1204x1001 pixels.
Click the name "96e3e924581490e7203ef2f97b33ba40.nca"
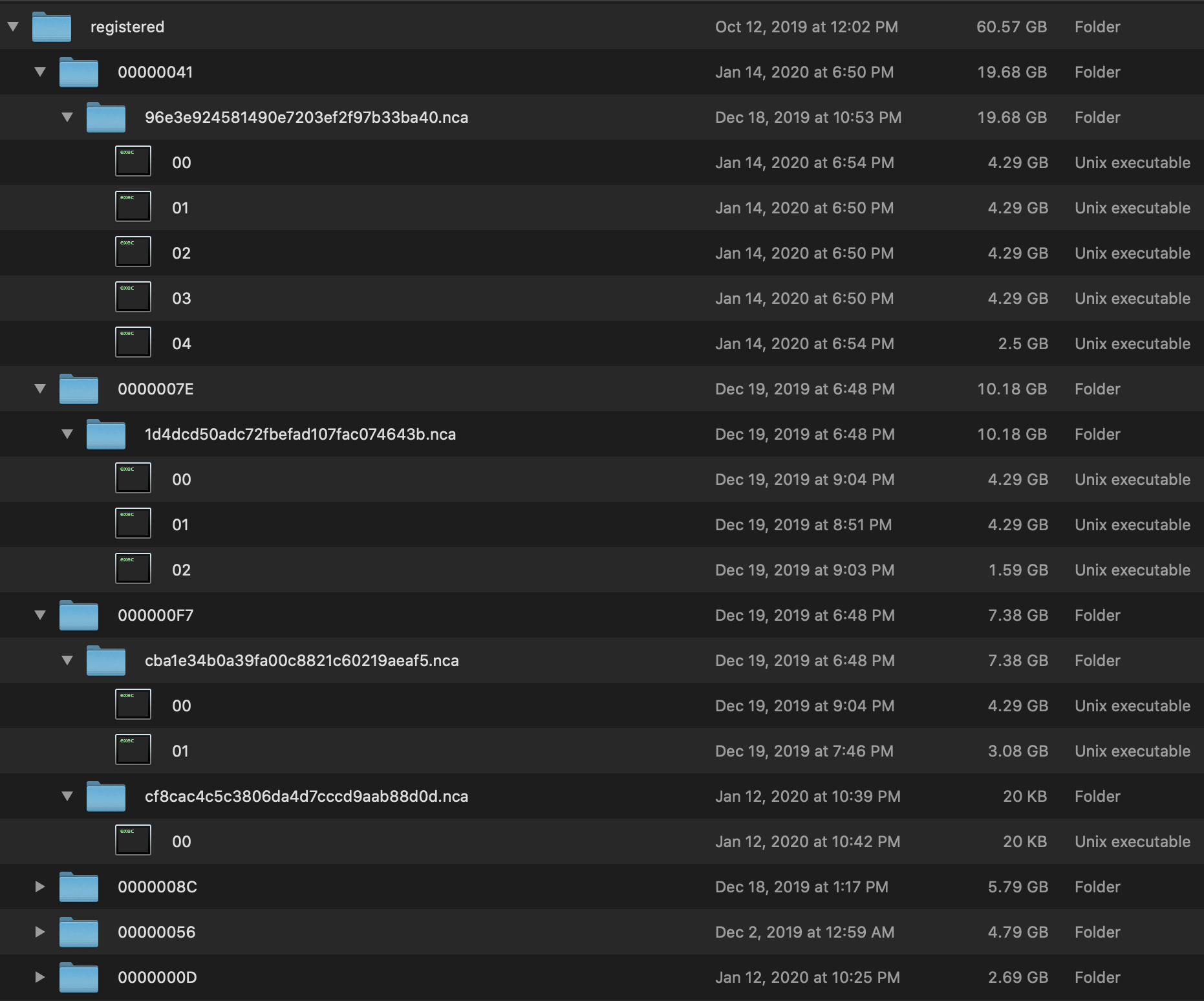tap(306, 118)
